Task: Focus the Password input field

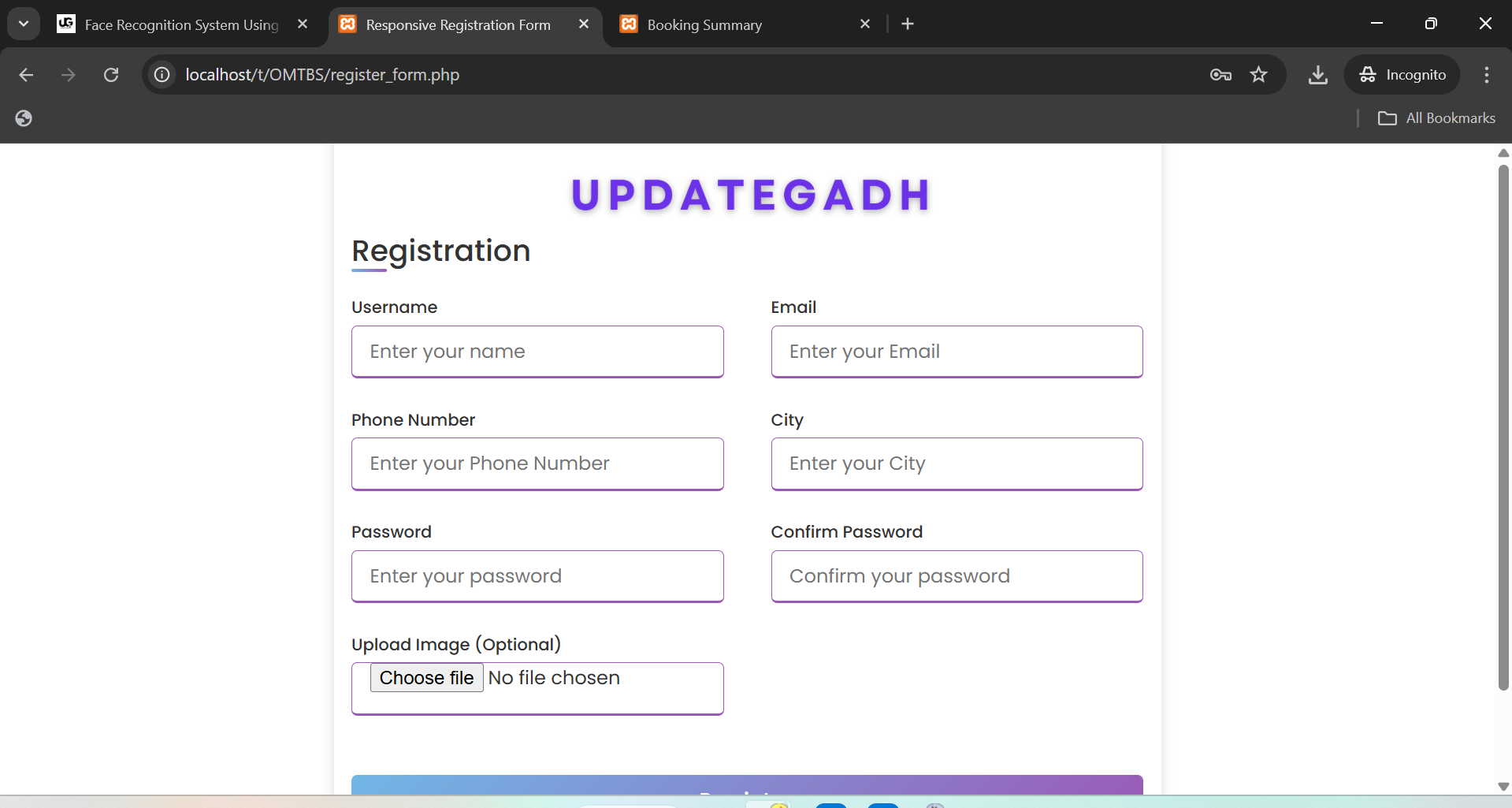Action: (537, 576)
